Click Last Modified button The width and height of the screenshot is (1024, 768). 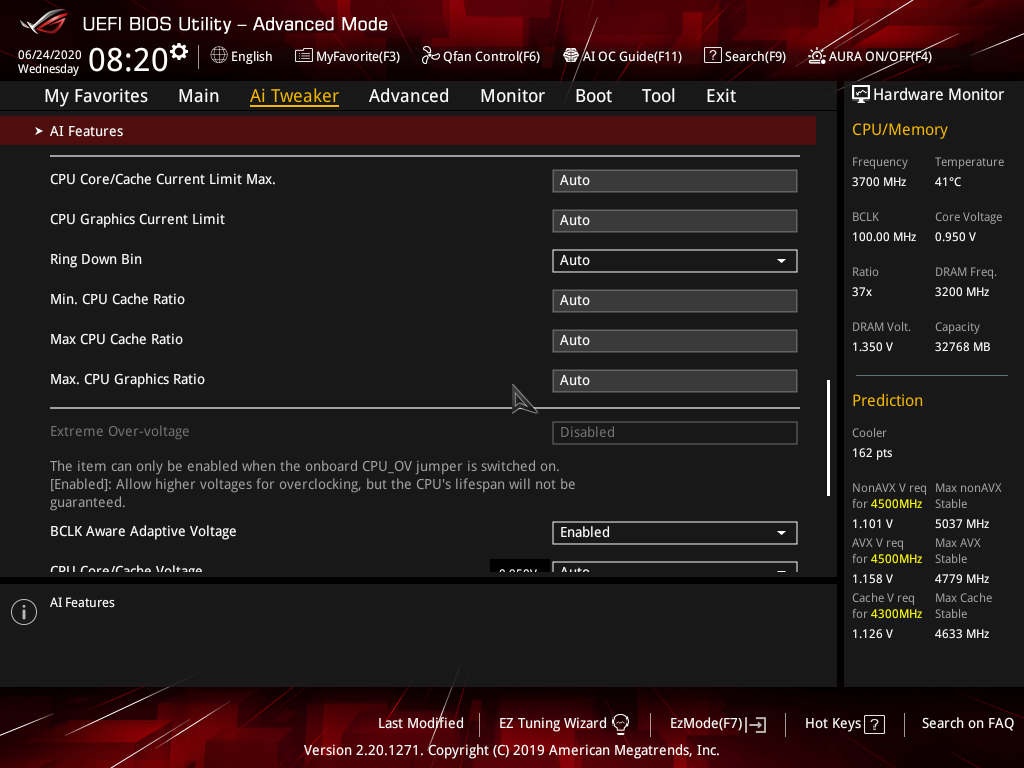click(x=421, y=724)
